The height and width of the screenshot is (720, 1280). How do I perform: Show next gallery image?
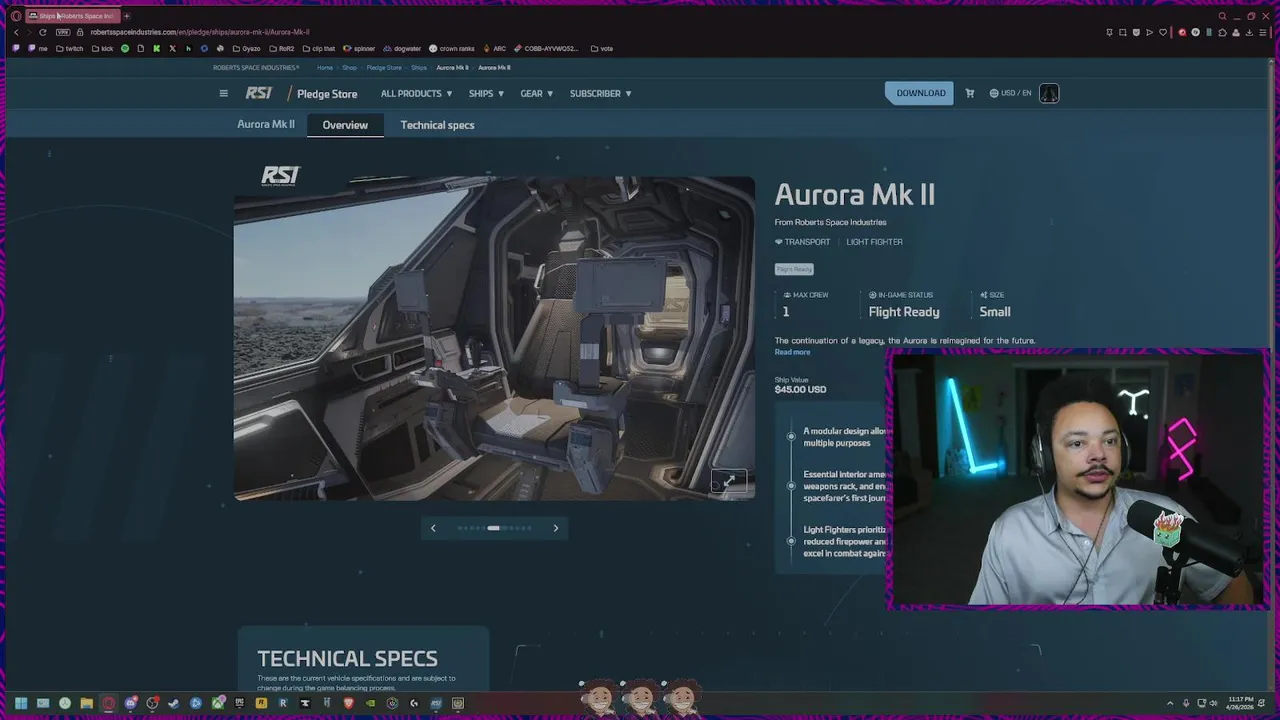pyautogui.click(x=556, y=528)
